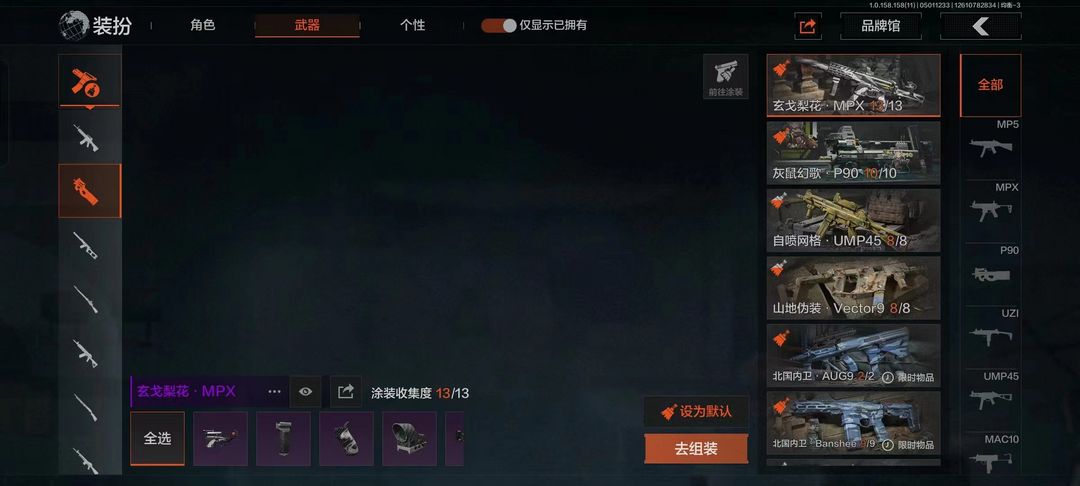Toggle the eye preview for 玄戈梨花 MPX
Screen dimensions: 1080x486
(306, 392)
